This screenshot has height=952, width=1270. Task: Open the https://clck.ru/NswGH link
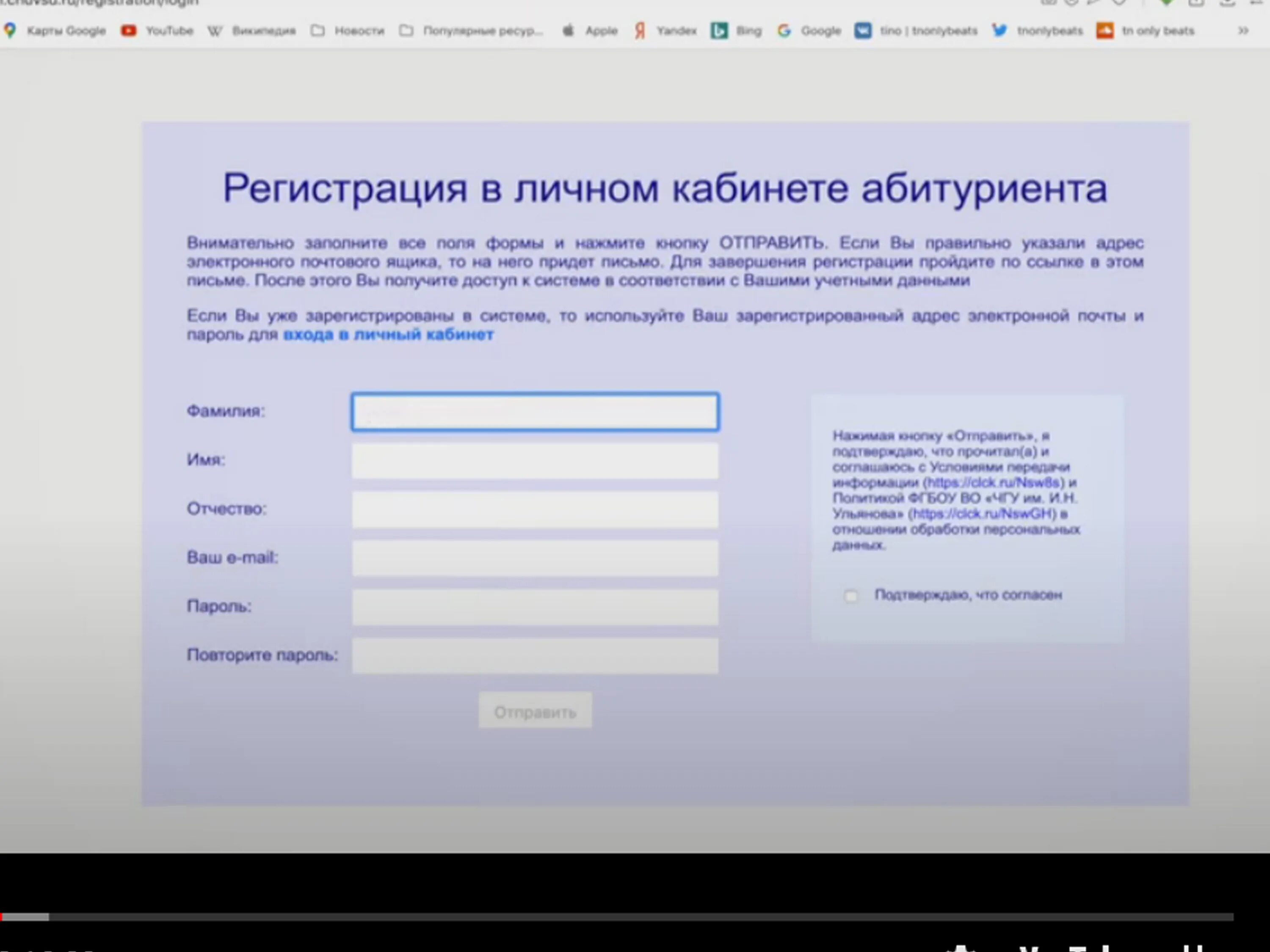[x=982, y=514]
